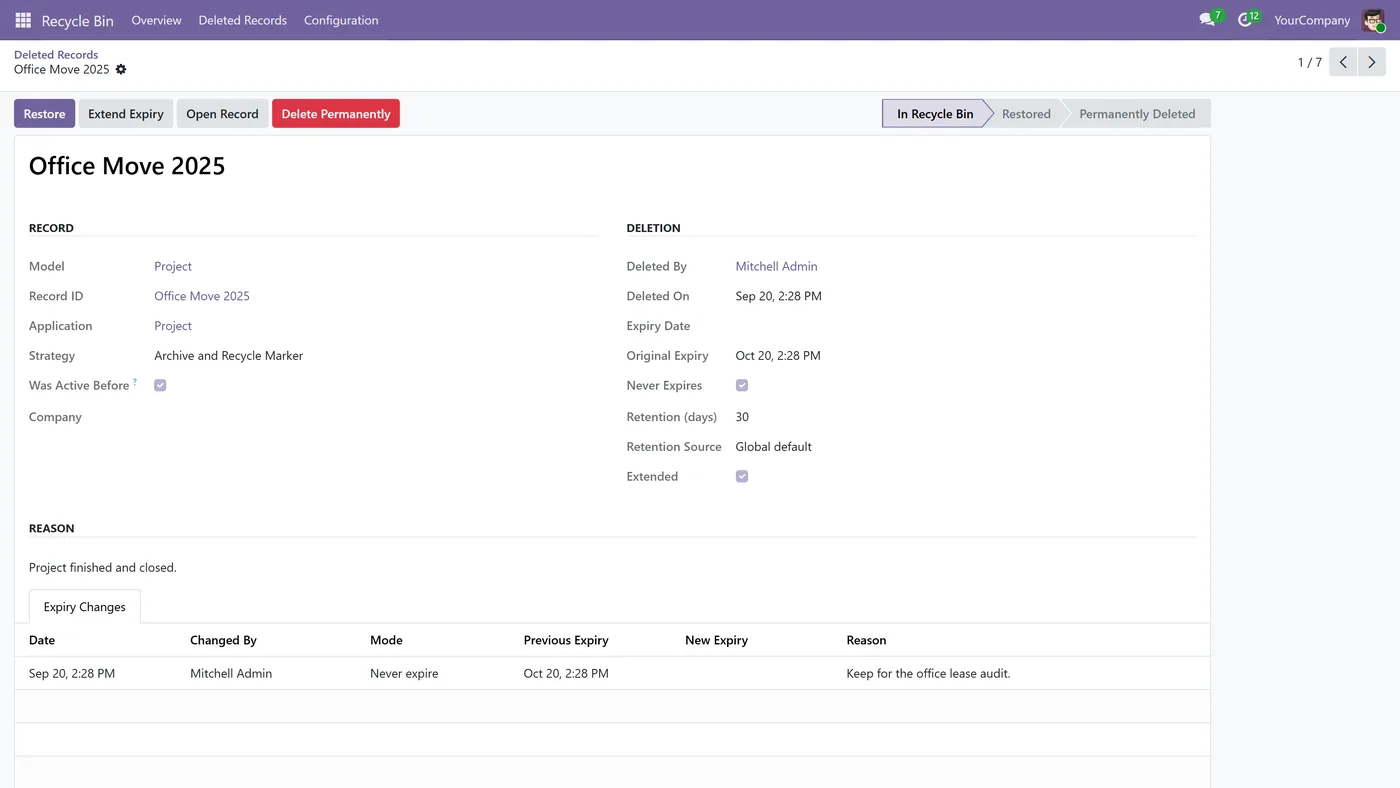Open the Project link in the Application field
This screenshot has width=1400, height=788.
(x=173, y=326)
